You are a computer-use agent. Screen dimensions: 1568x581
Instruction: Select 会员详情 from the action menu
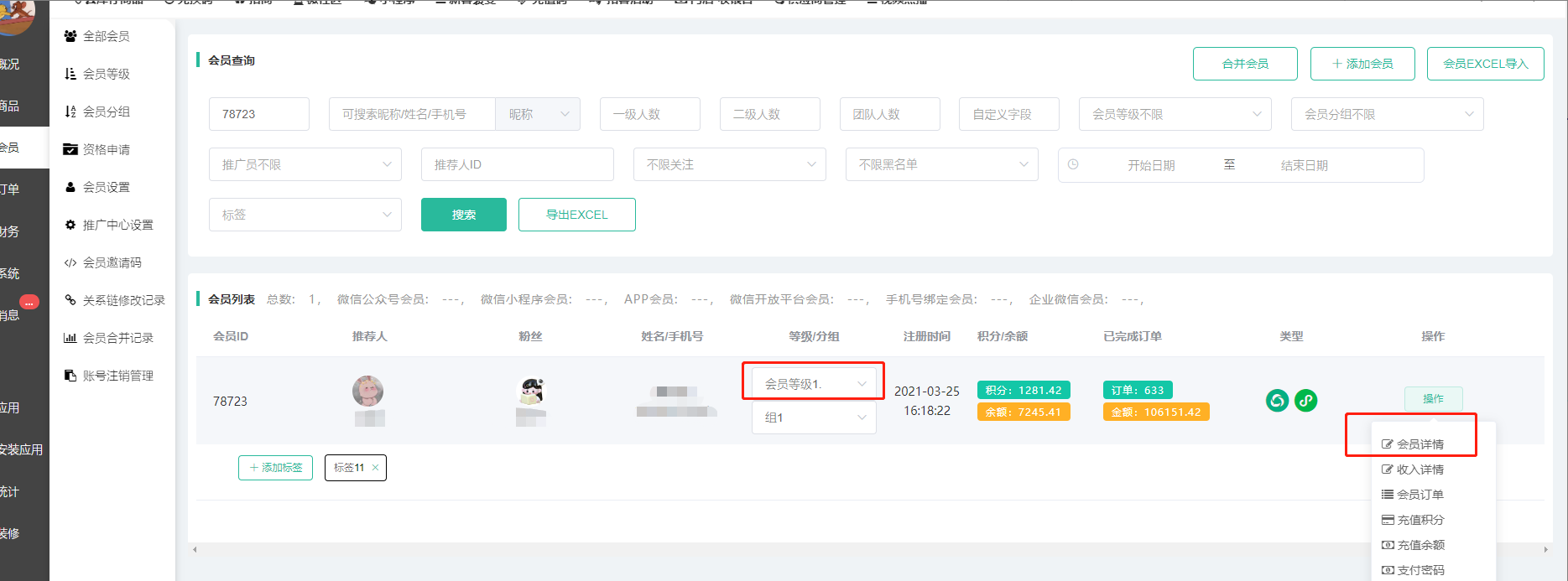pyautogui.click(x=1420, y=444)
